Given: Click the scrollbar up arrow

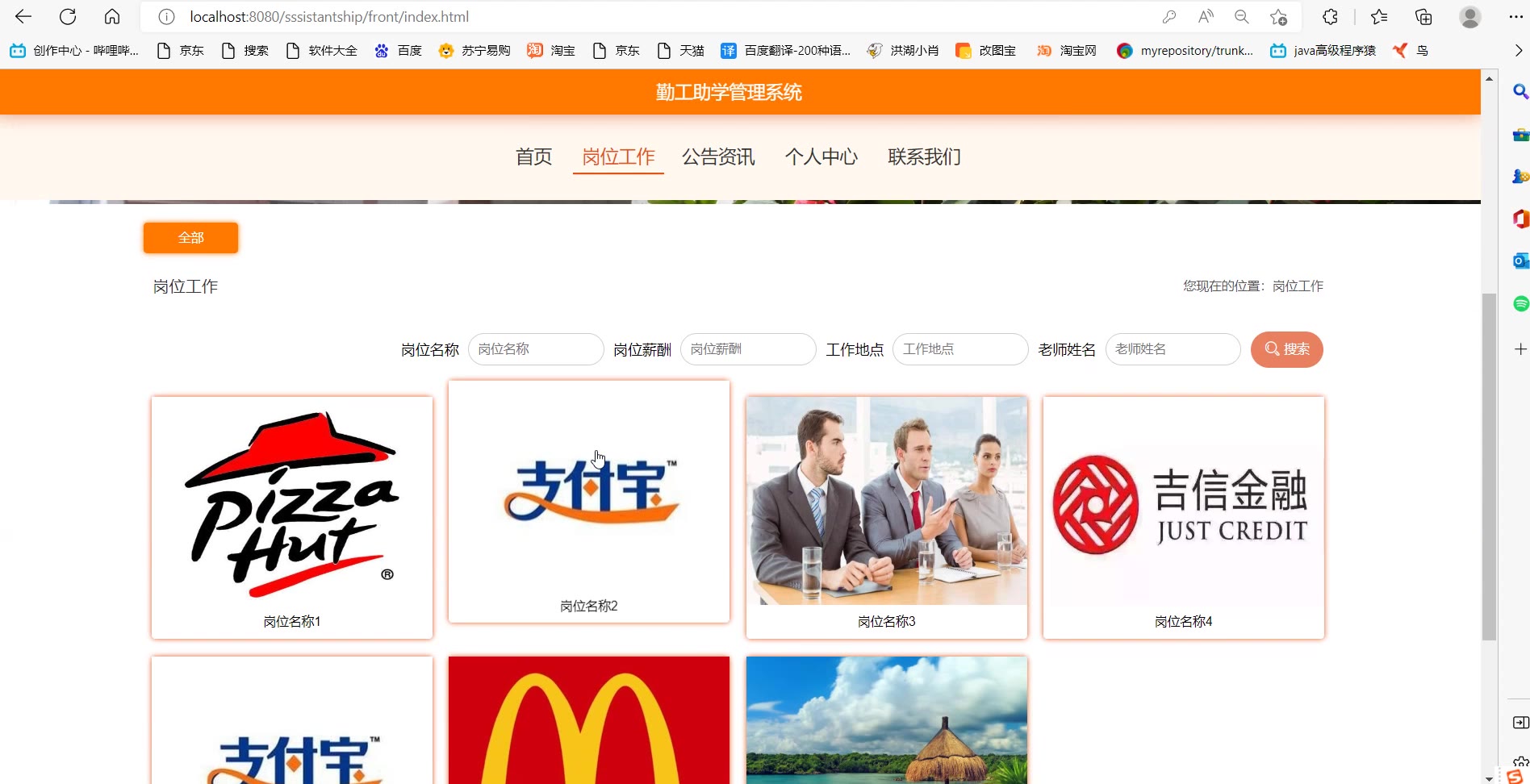Looking at the screenshot, I should pyautogui.click(x=1489, y=78).
